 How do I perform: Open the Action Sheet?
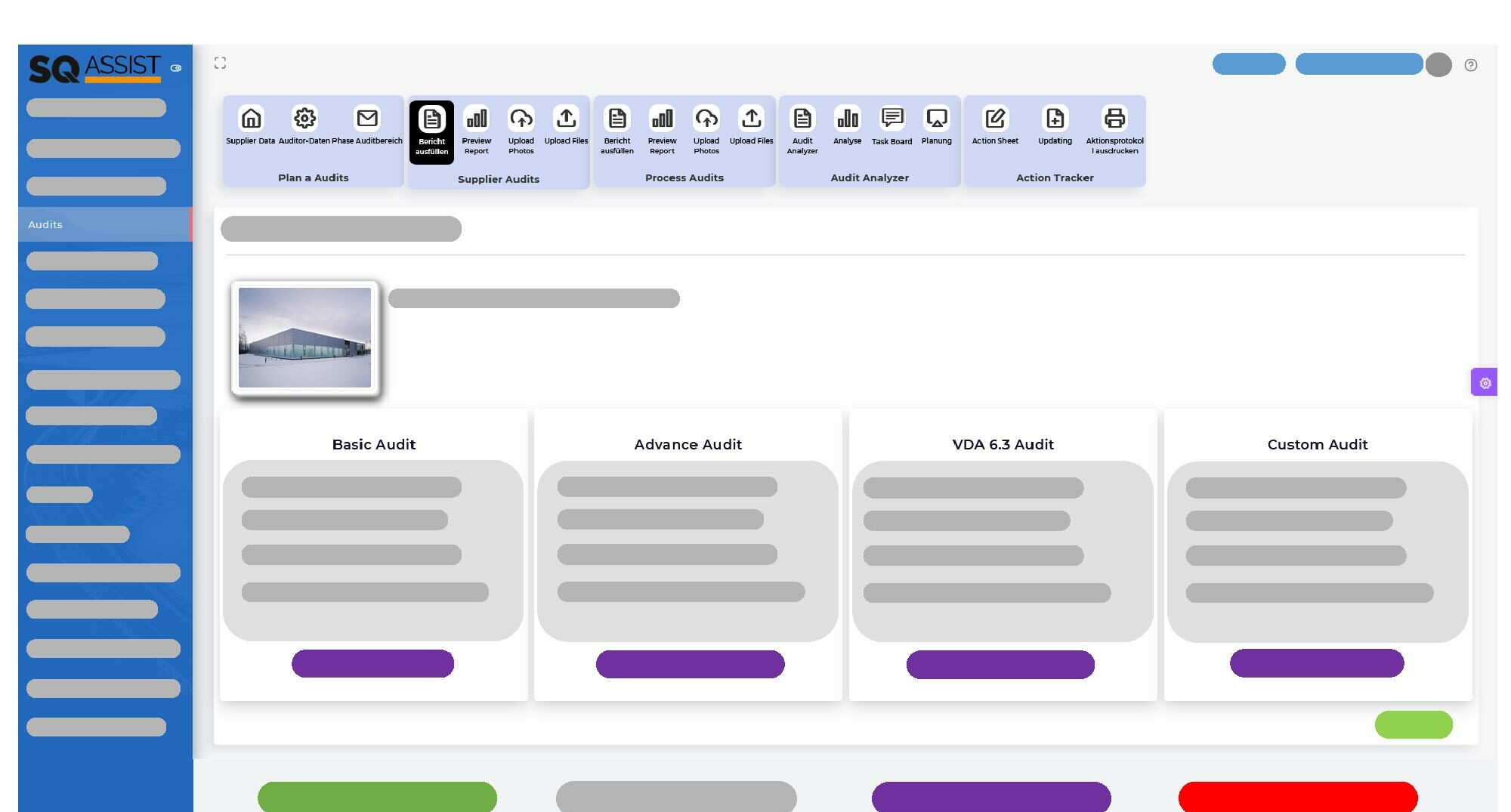995,125
